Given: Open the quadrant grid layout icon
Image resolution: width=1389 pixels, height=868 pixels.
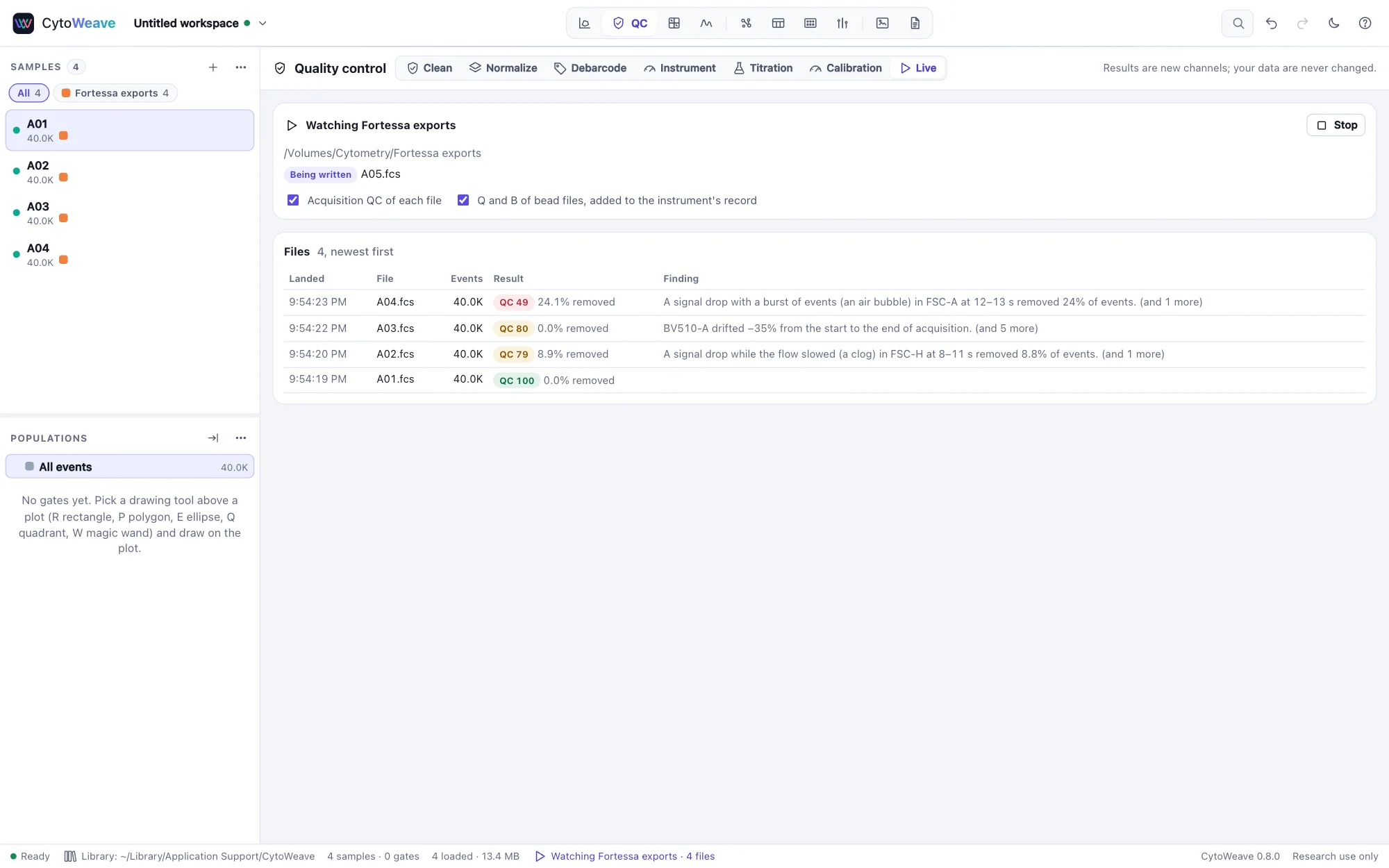Looking at the screenshot, I should click(674, 23).
